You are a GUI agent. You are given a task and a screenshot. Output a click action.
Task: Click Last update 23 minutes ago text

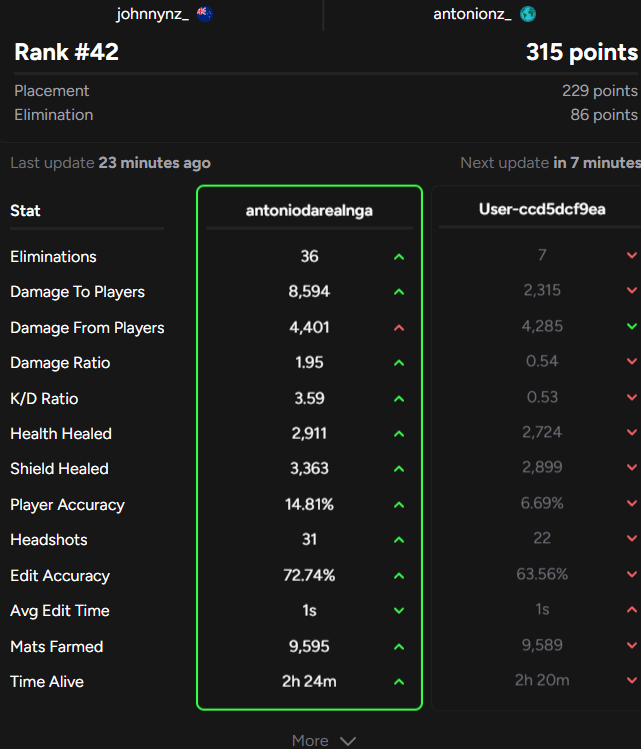coord(110,163)
